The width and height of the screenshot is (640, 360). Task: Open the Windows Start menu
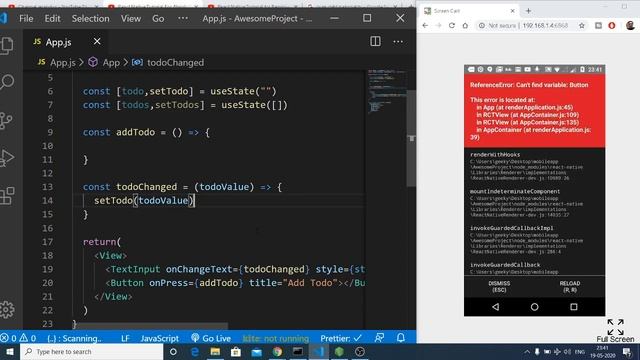pos(9,351)
